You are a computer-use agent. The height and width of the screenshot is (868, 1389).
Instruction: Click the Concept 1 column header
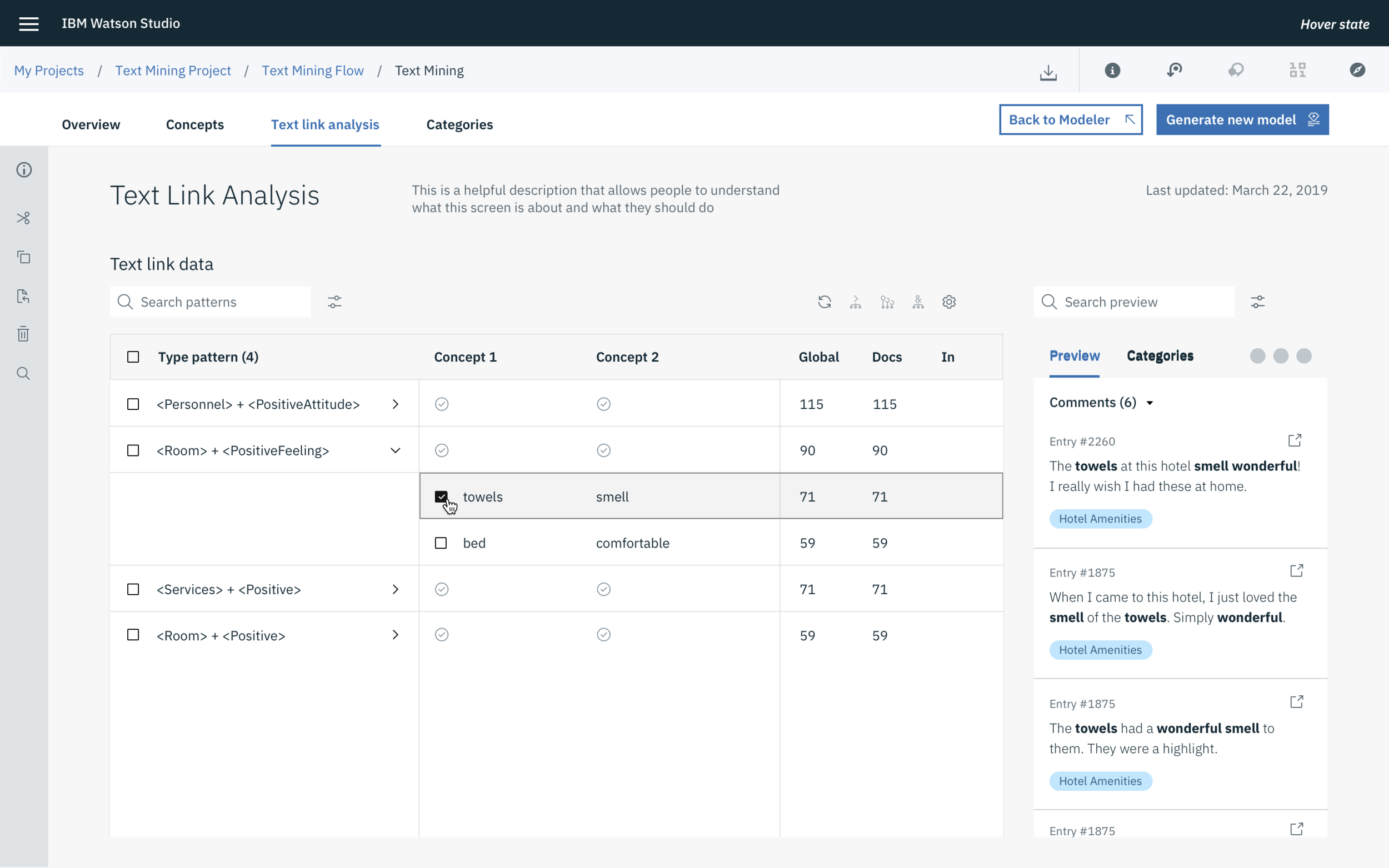pyautogui.click(x=465, y=357)
